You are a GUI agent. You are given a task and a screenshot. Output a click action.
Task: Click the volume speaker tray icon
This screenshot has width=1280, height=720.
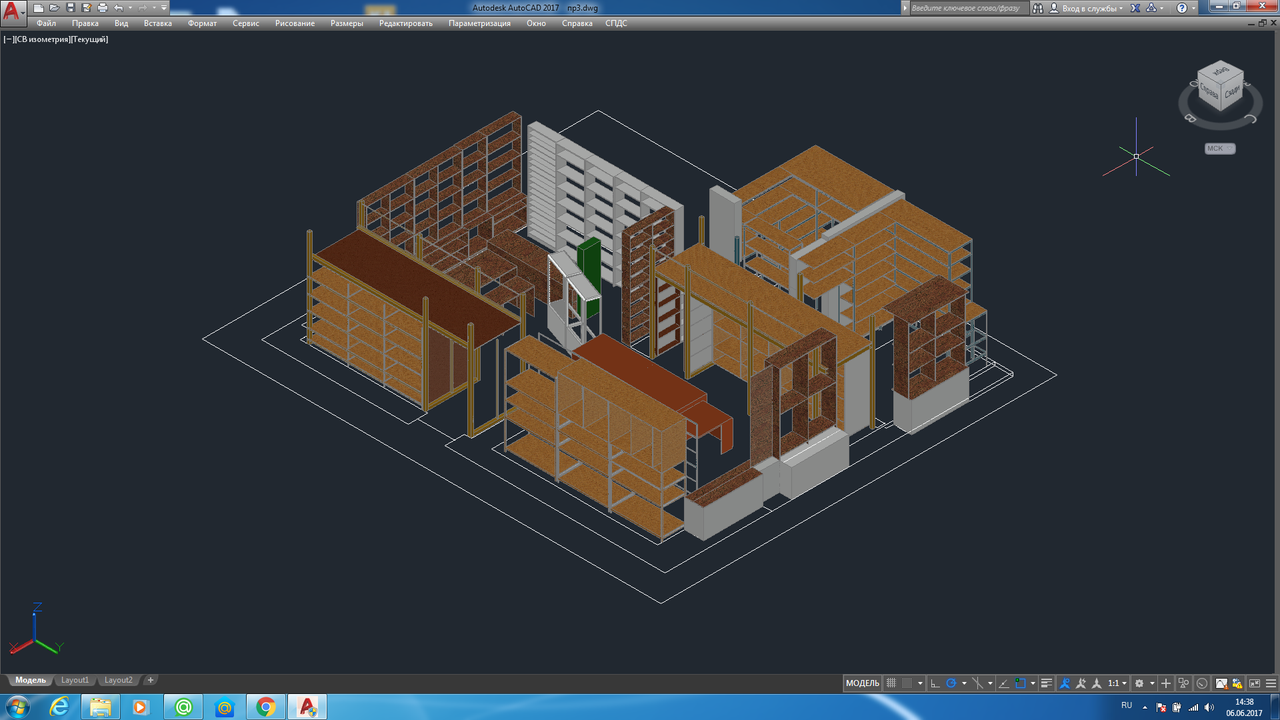coord(1210,706)
